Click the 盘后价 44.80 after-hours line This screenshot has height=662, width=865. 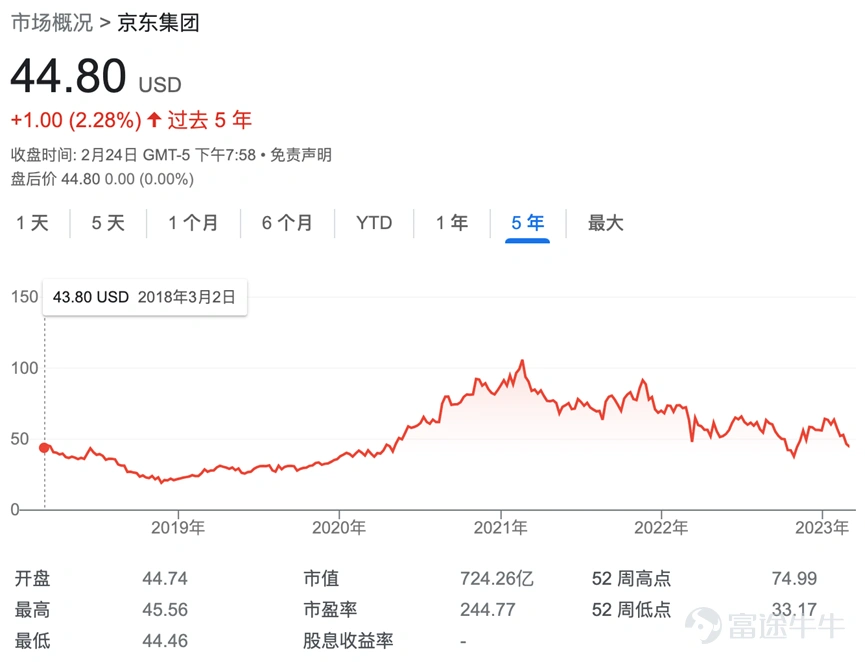[x=103, y=179]
